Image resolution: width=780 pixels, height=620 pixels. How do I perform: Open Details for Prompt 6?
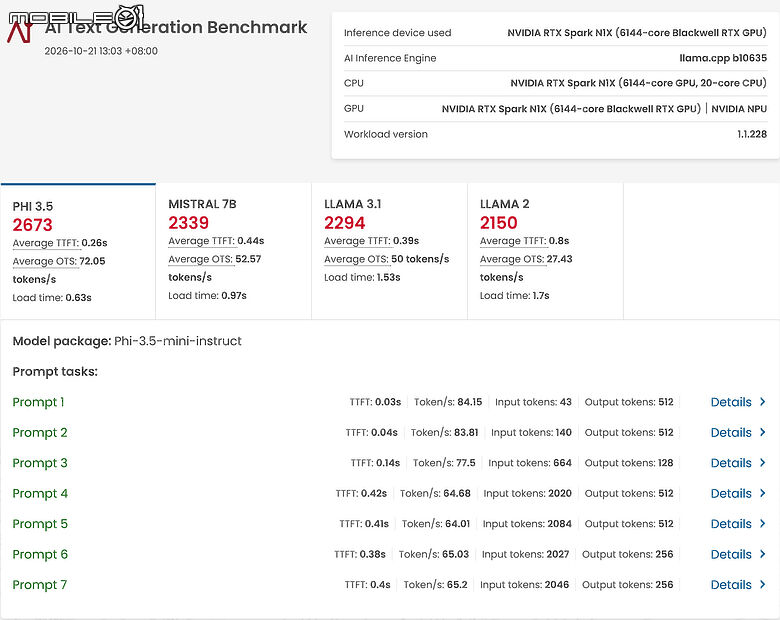coord(731,554)
